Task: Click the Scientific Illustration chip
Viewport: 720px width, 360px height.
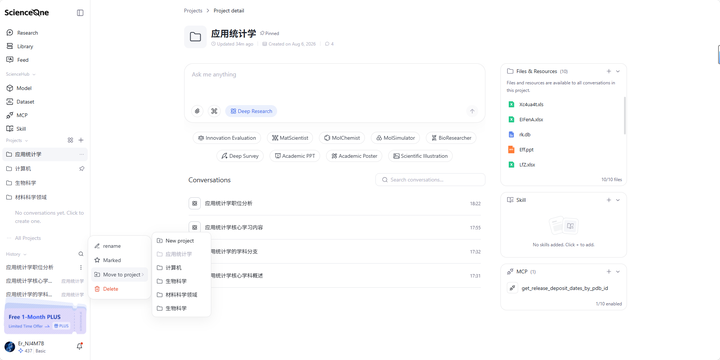Action: coord(420,156)
